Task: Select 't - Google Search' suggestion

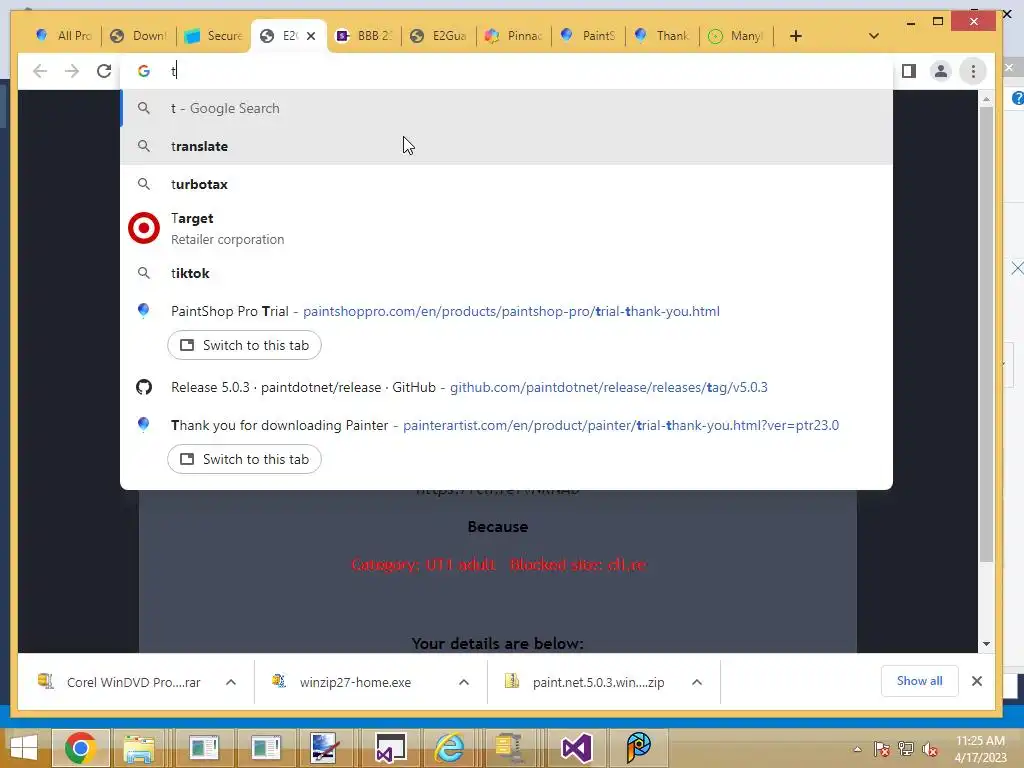Action: [x=506, y=108]
